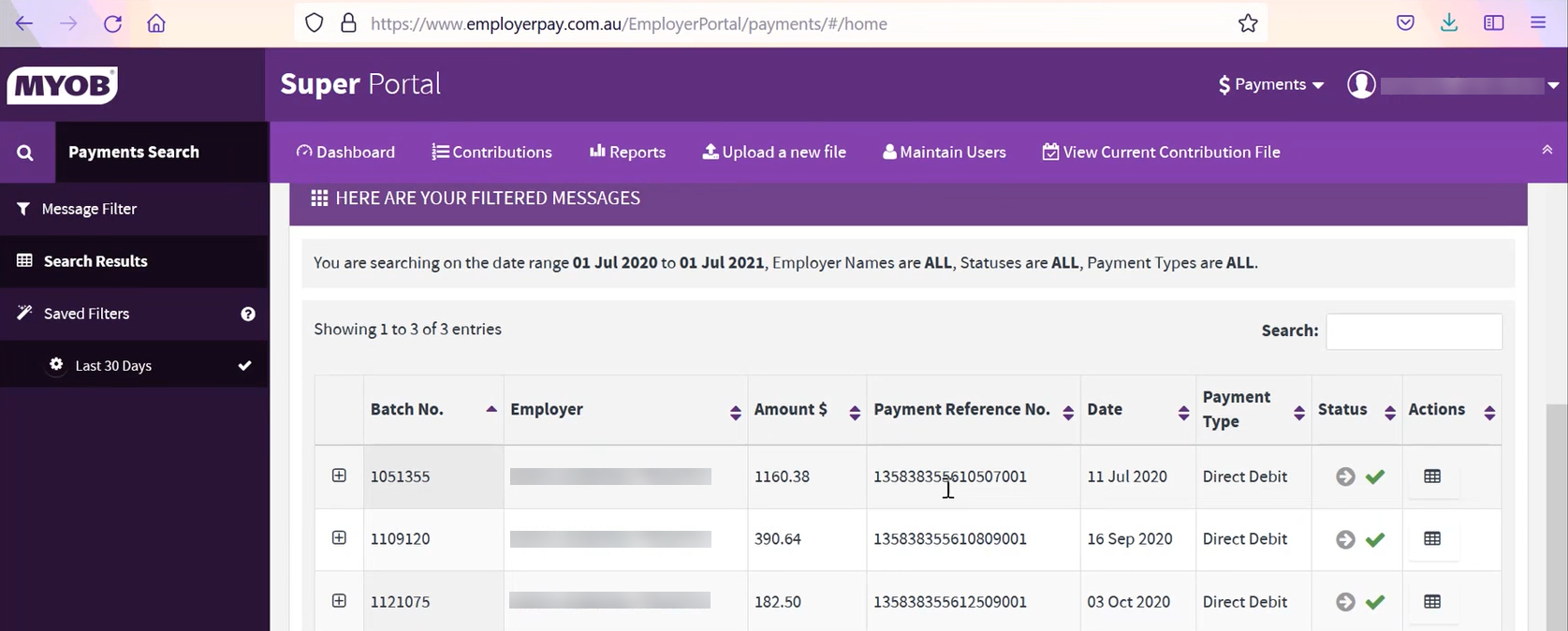Click the search magnifier icon in sidebar
Image resolution: width=1568 pixels, height=631 pixels.
pyautogui.click(x=25, y=153)
